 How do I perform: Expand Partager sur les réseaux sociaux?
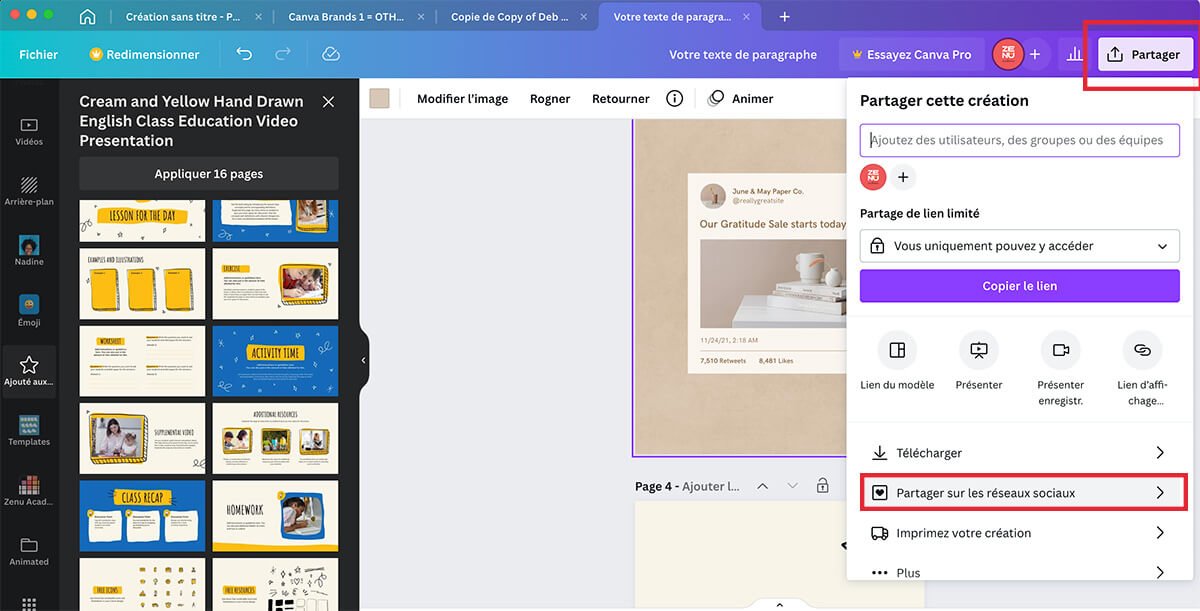click(x=1019, y=493)
